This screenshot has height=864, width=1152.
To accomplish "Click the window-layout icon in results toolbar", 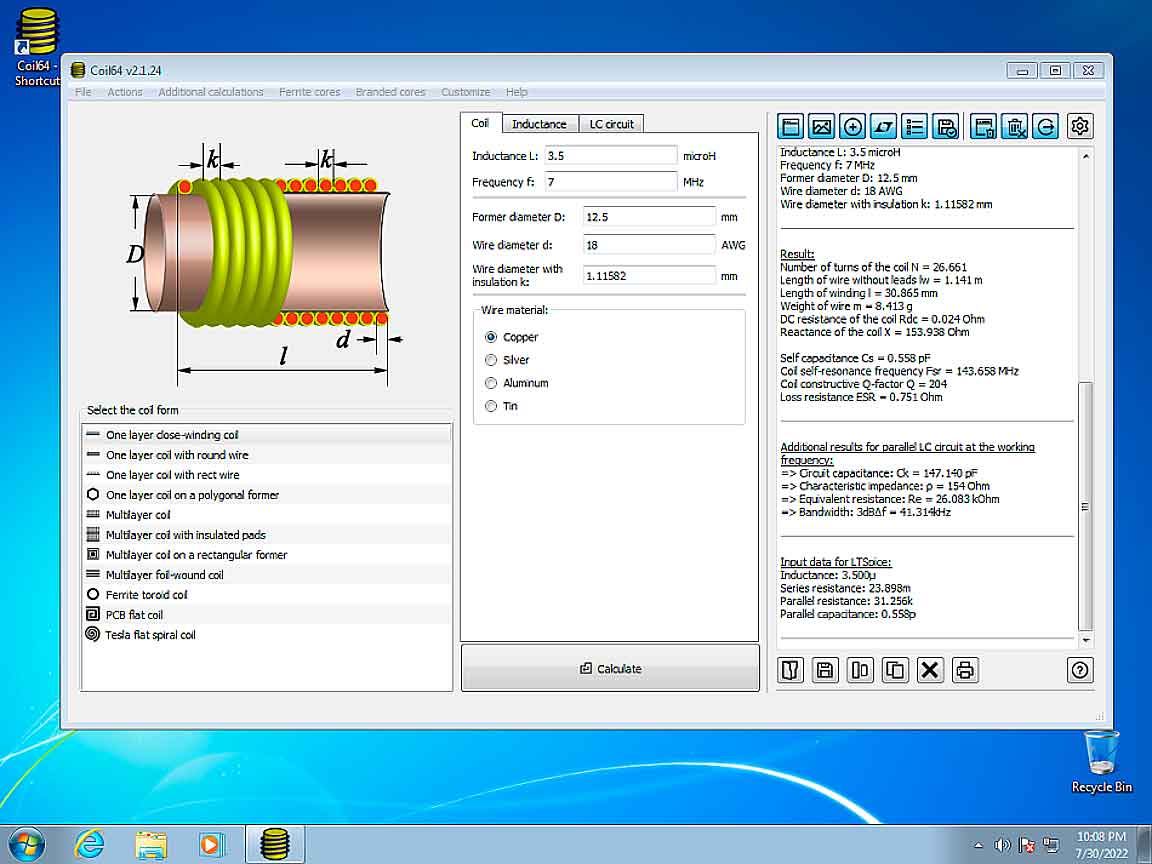I will tap(791, 126).
